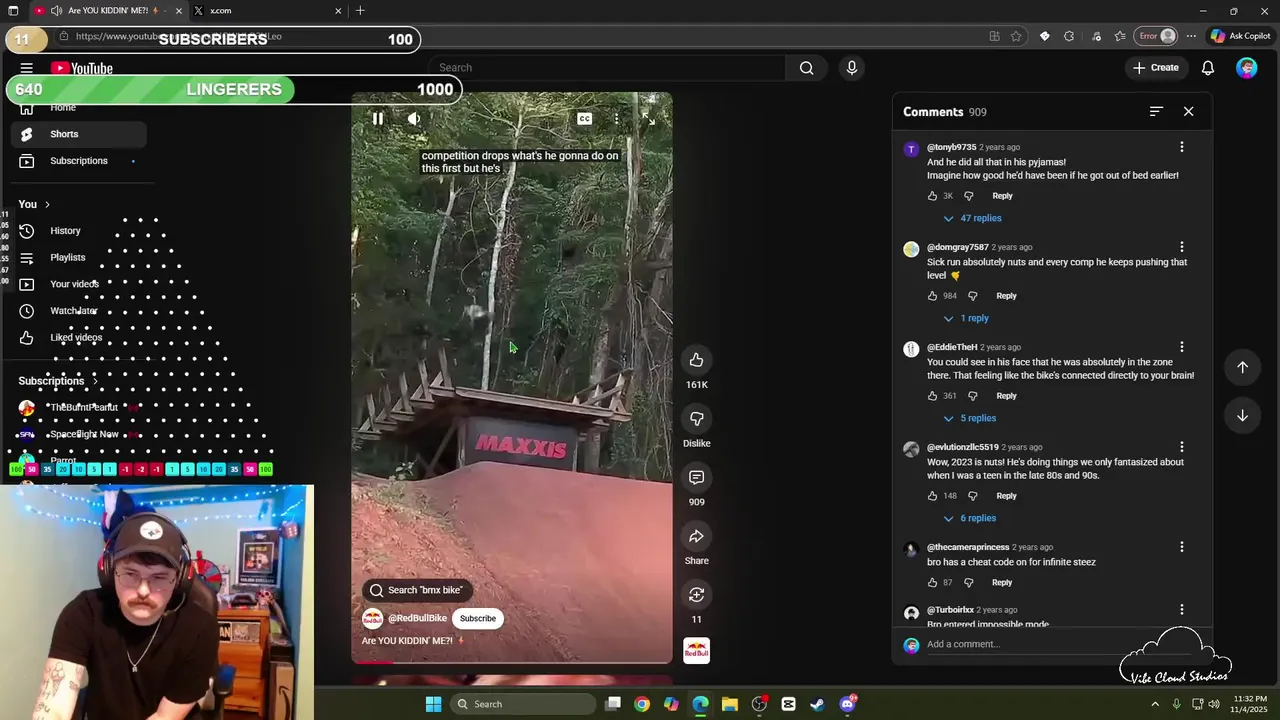Click the YouTube search box
Image resolution: width=1280 pixels, height=720 pixels.
pos(608,68)
